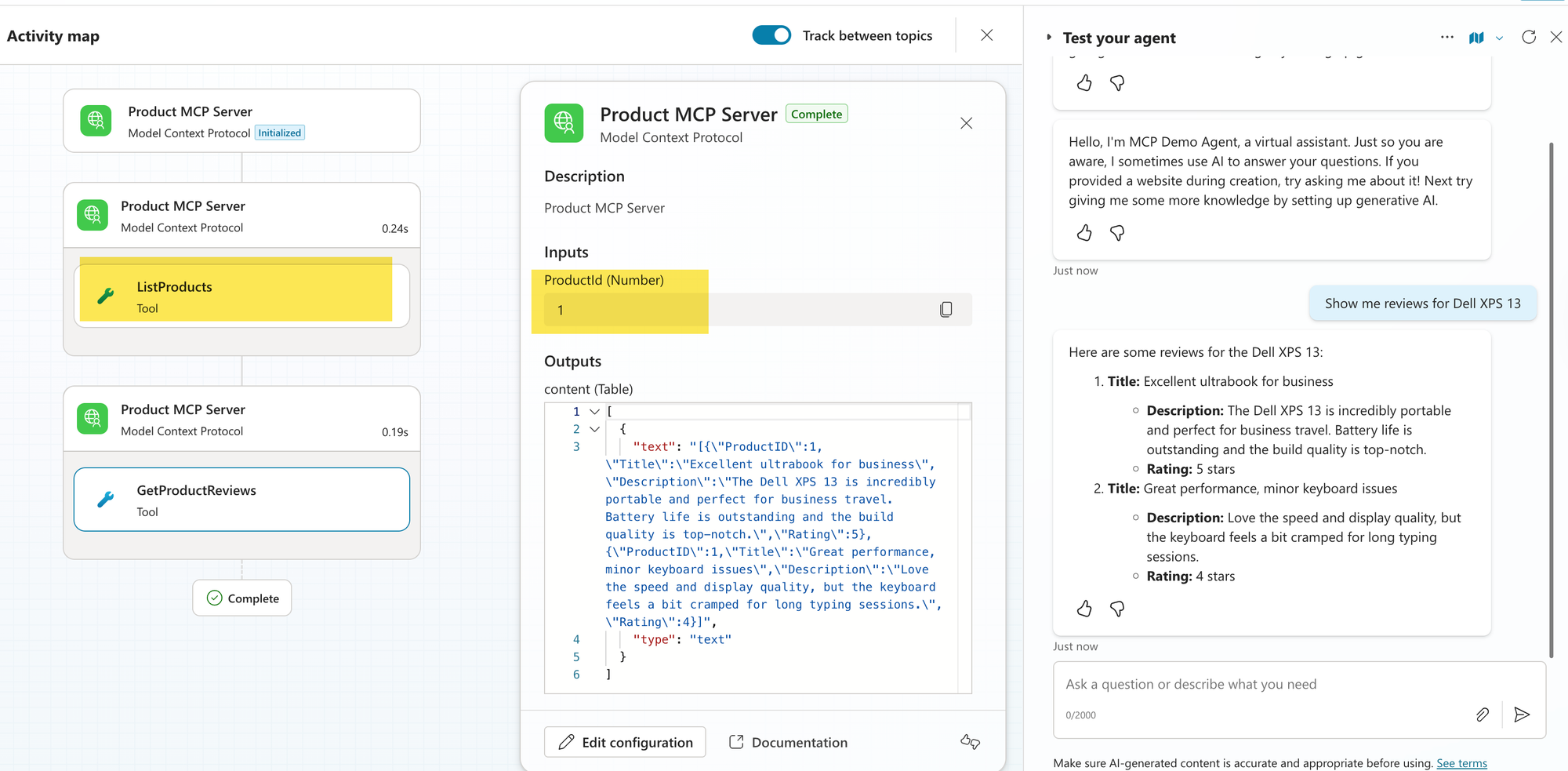Click the Edit configuration button
This screenshot has height=771, width=1568.
click(625, 742)
